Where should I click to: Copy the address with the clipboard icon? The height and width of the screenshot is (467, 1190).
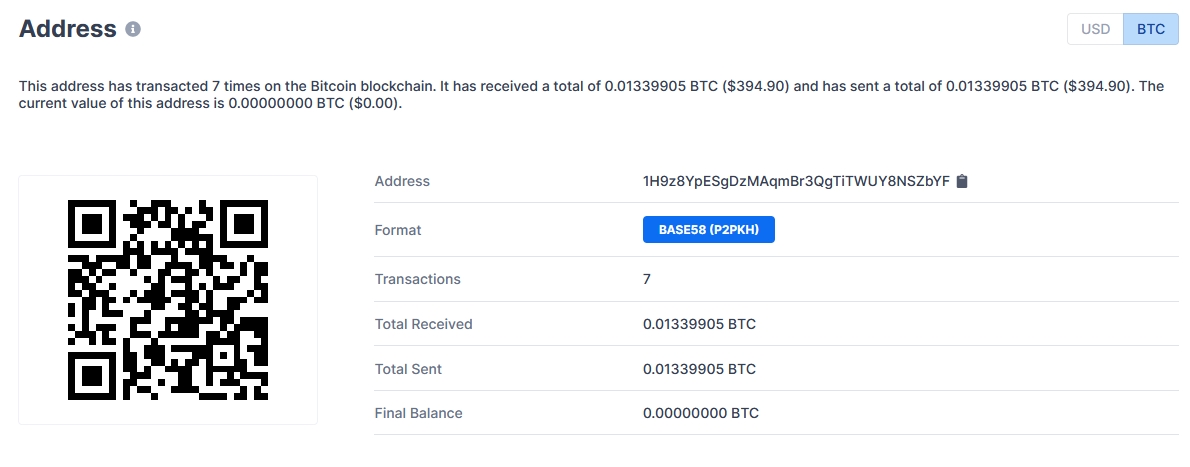click(x=962, y=181)
